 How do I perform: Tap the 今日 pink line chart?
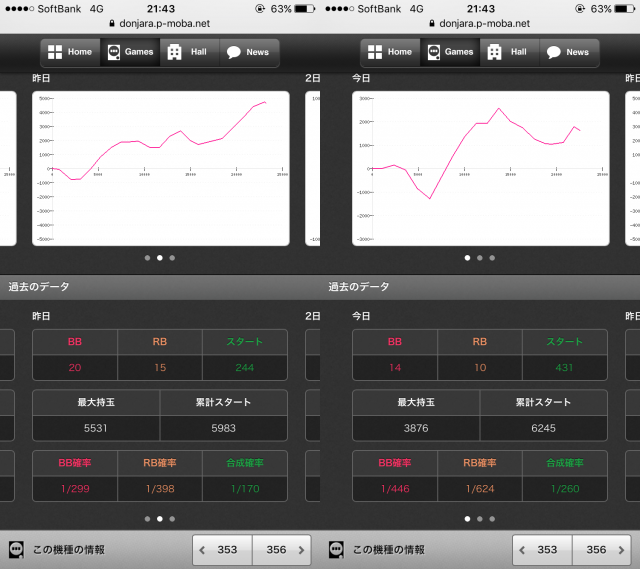[480, 168]
